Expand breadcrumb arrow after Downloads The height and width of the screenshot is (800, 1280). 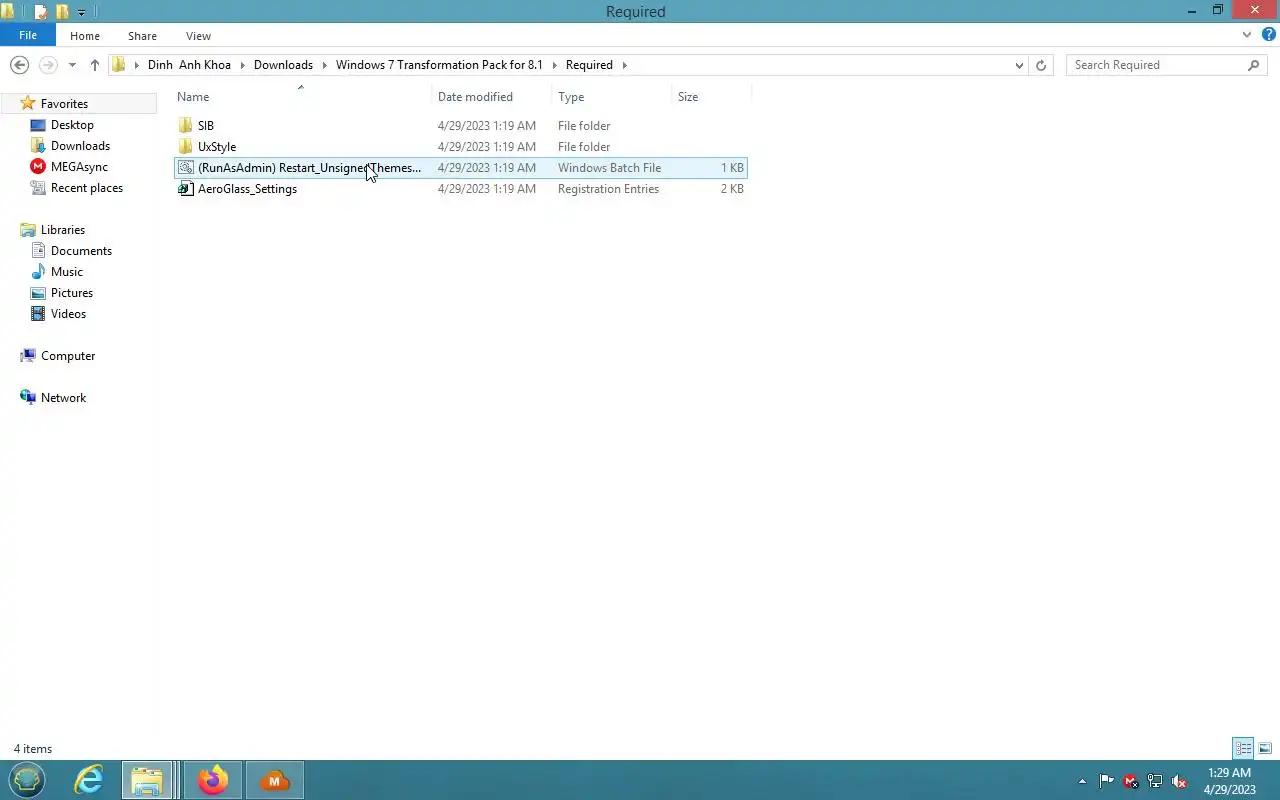pyautogui.click(x=325, y=65)
